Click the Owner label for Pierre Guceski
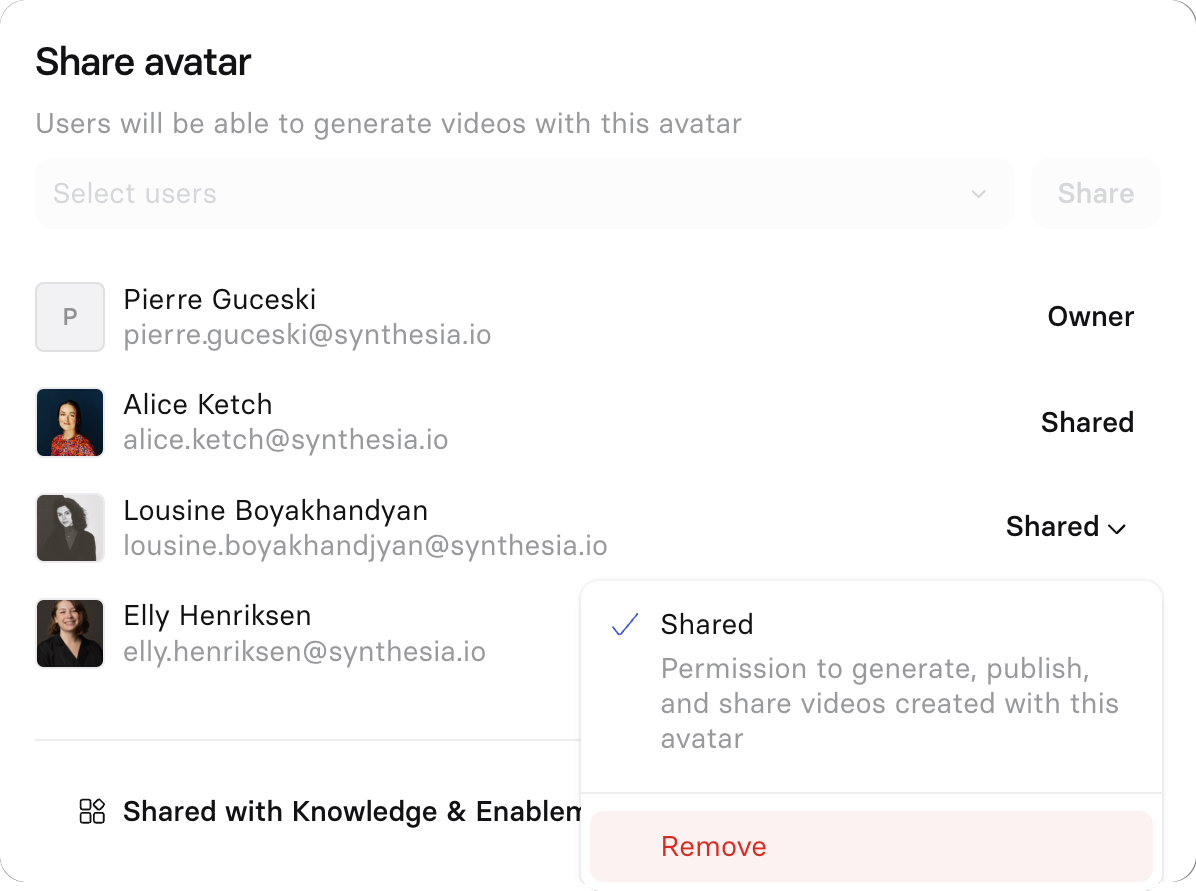The width and height of the screenshot is (1196, 891). (x=1090, y=317)
